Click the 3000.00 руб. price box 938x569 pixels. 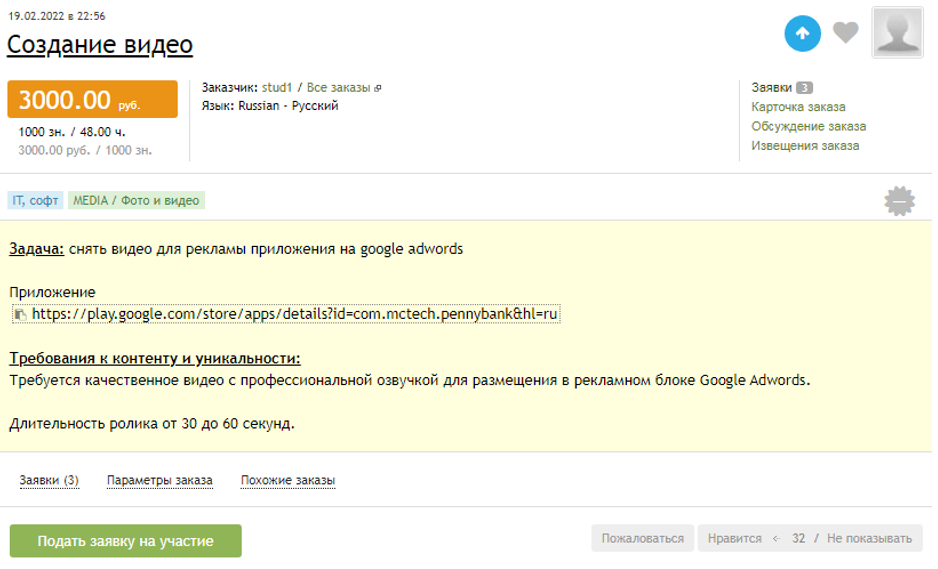click(92, 99)
